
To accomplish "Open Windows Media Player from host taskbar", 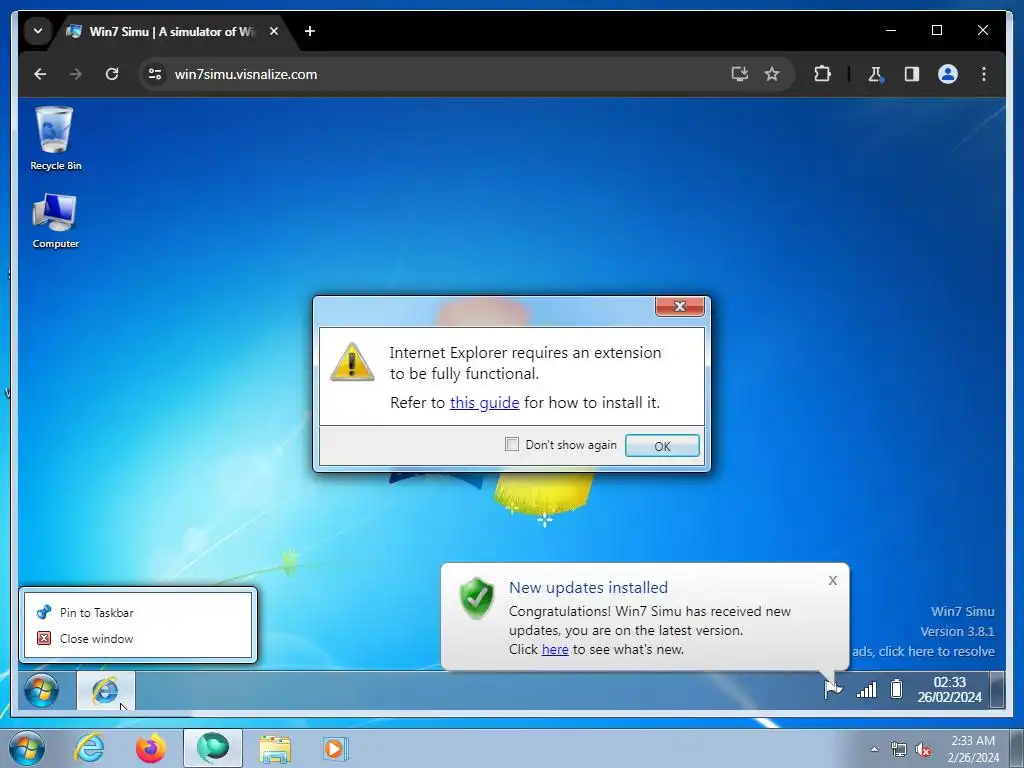I will point(336,748).
